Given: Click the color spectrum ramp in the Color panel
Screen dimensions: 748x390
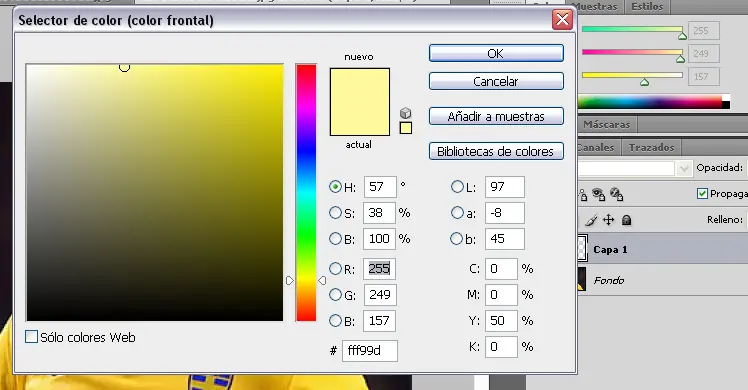Looking at the screenshot, I should click(654, 102).
